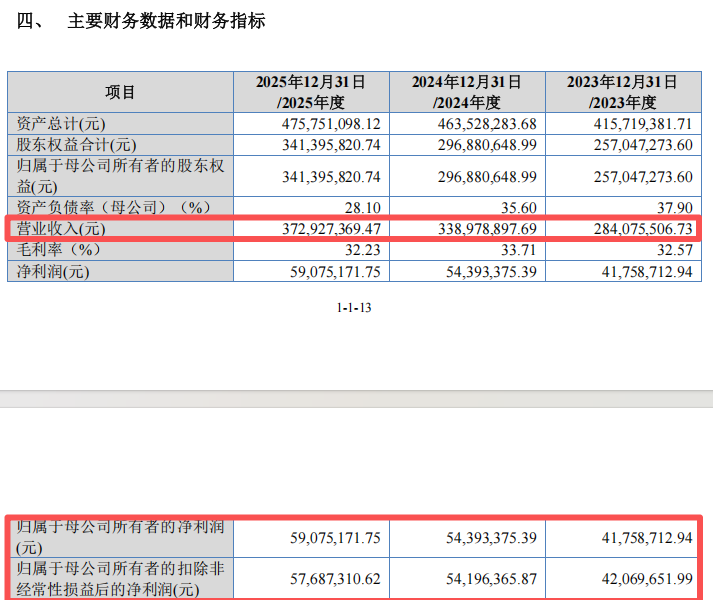Viewport: 713px width, 600px height.
Task: Click the 2024 equity value 296,880,648.99 in 股东权益合计 row
Action: pos(487,145)
